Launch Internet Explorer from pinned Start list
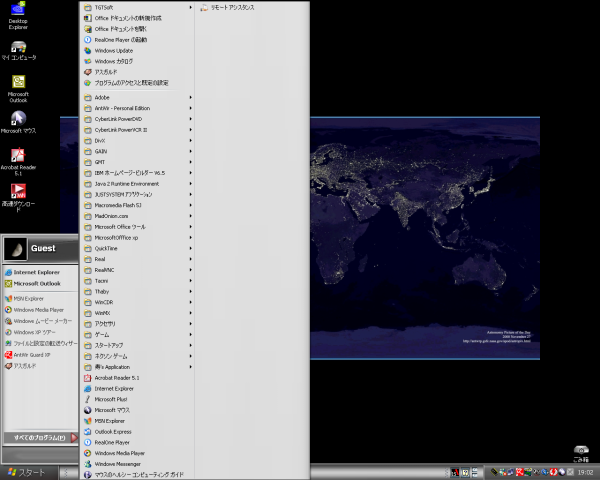This screenshot has width=600, height=480. coord(33,272)
